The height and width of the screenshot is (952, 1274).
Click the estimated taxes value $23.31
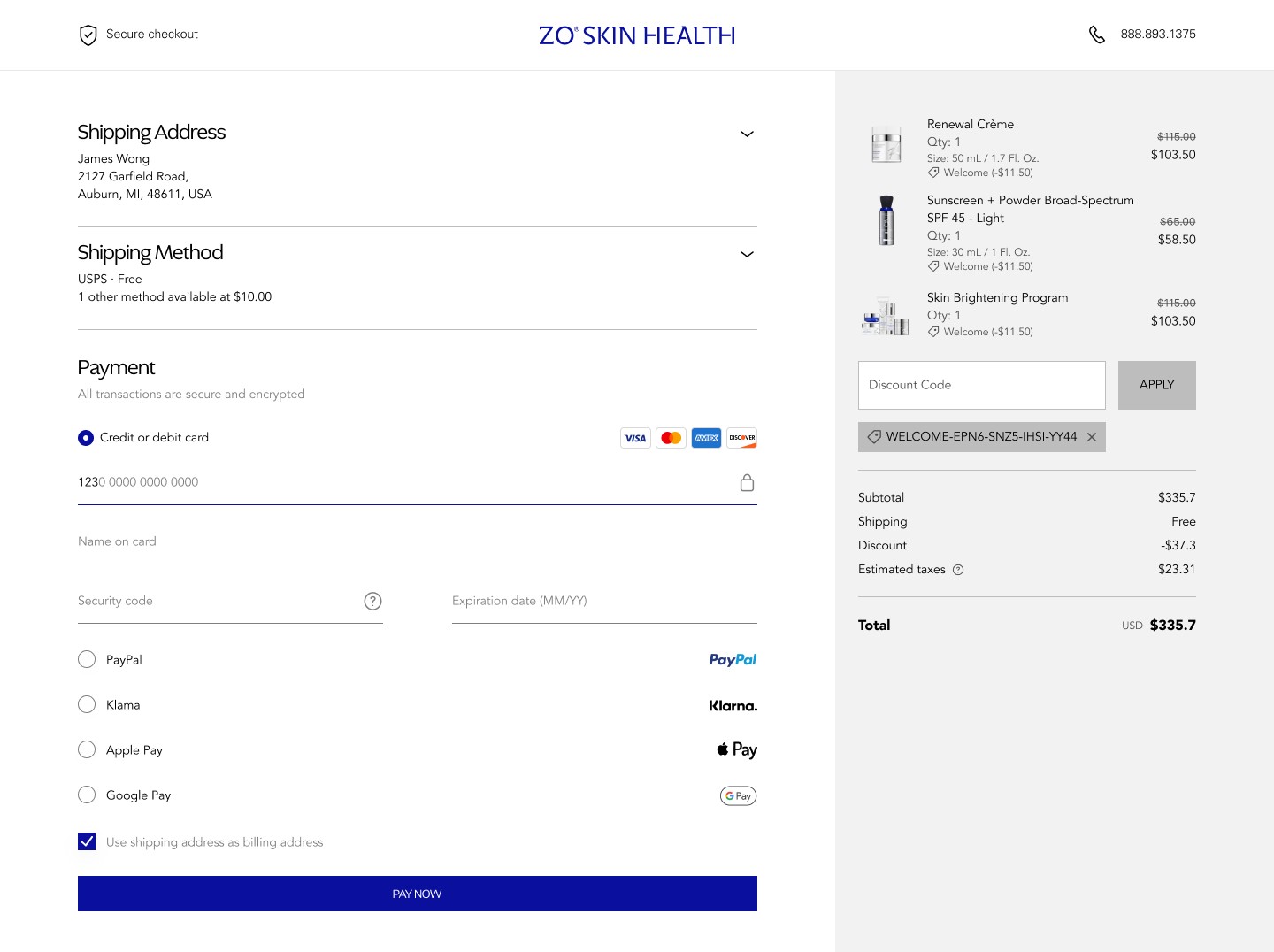(1177, 569)
